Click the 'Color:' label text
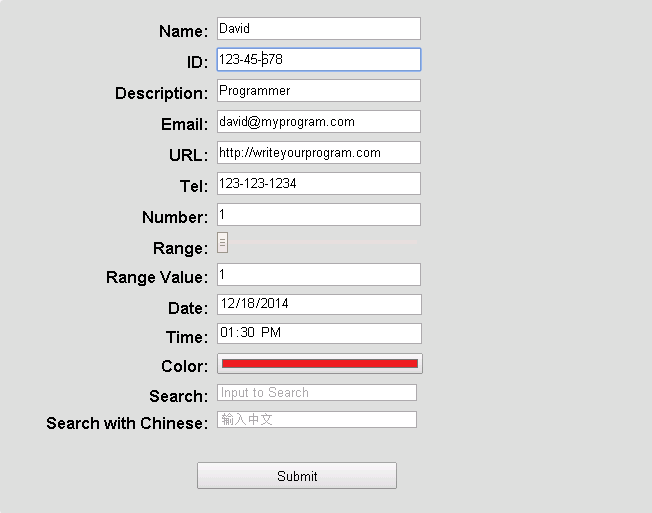 click(184, 367)
